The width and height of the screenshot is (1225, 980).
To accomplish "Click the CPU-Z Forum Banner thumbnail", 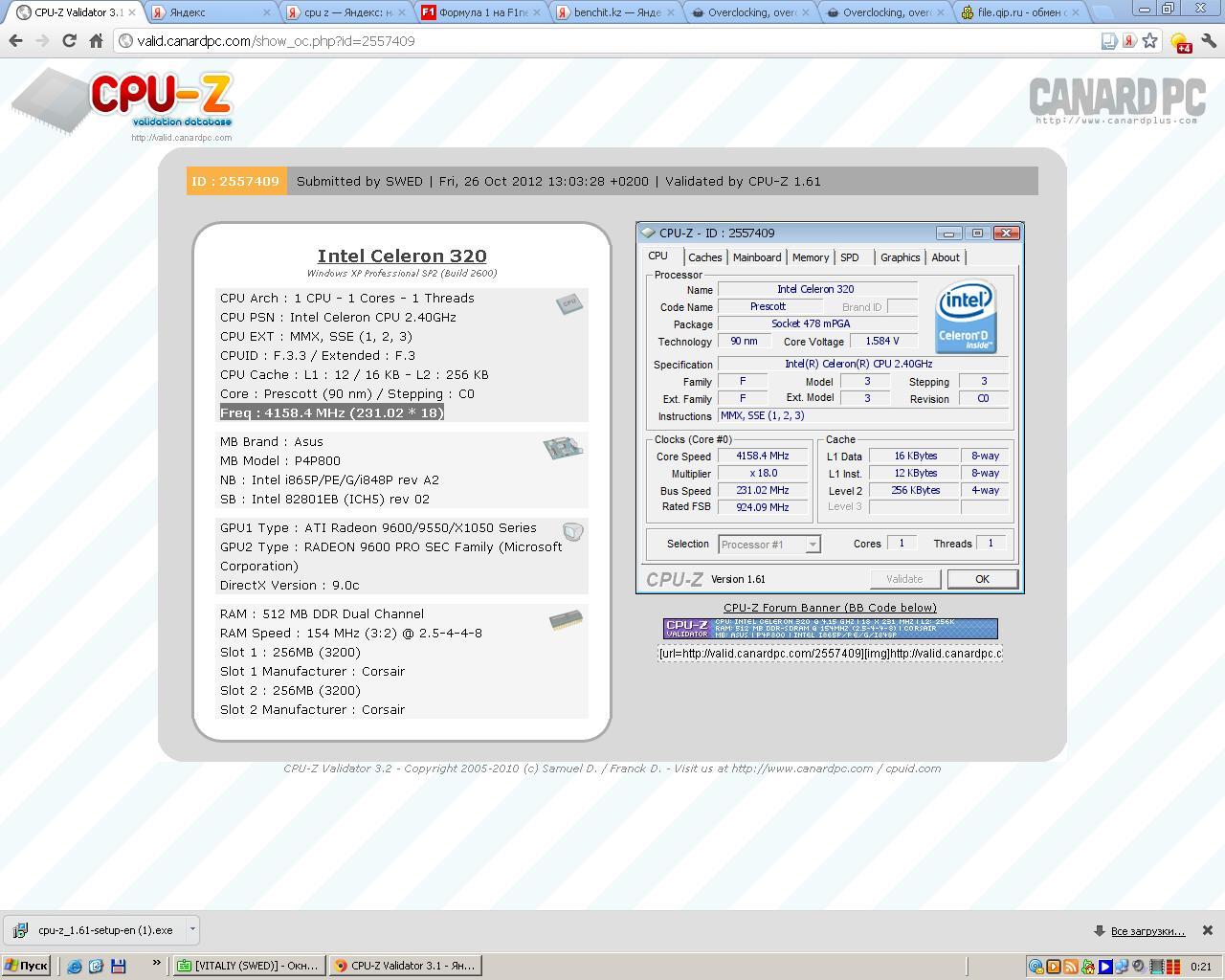I will click(x=831, y=629).
